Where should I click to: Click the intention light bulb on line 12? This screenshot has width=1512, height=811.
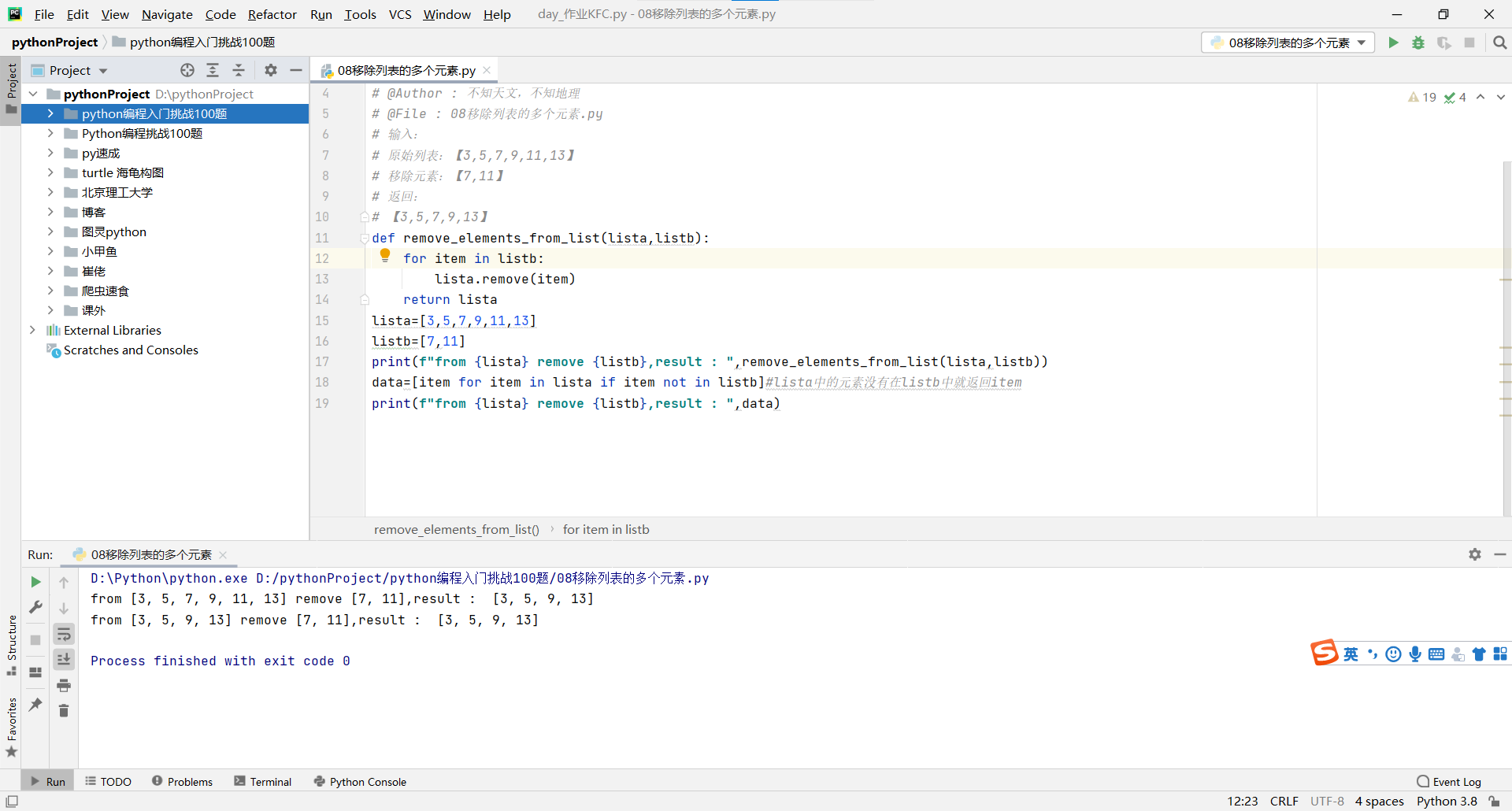click(385, 255)
